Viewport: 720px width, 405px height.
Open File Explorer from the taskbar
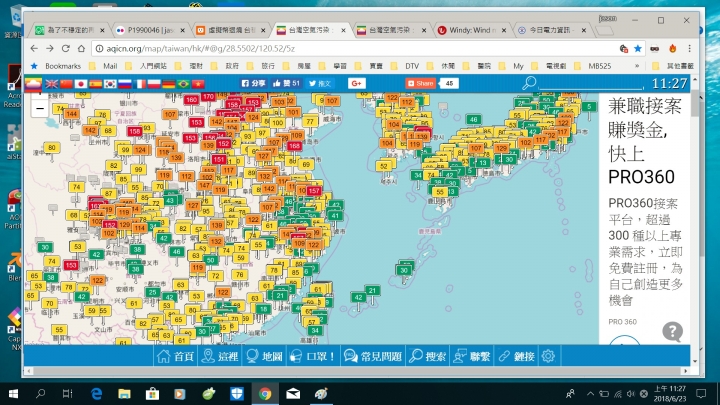[x=124, y=394]
